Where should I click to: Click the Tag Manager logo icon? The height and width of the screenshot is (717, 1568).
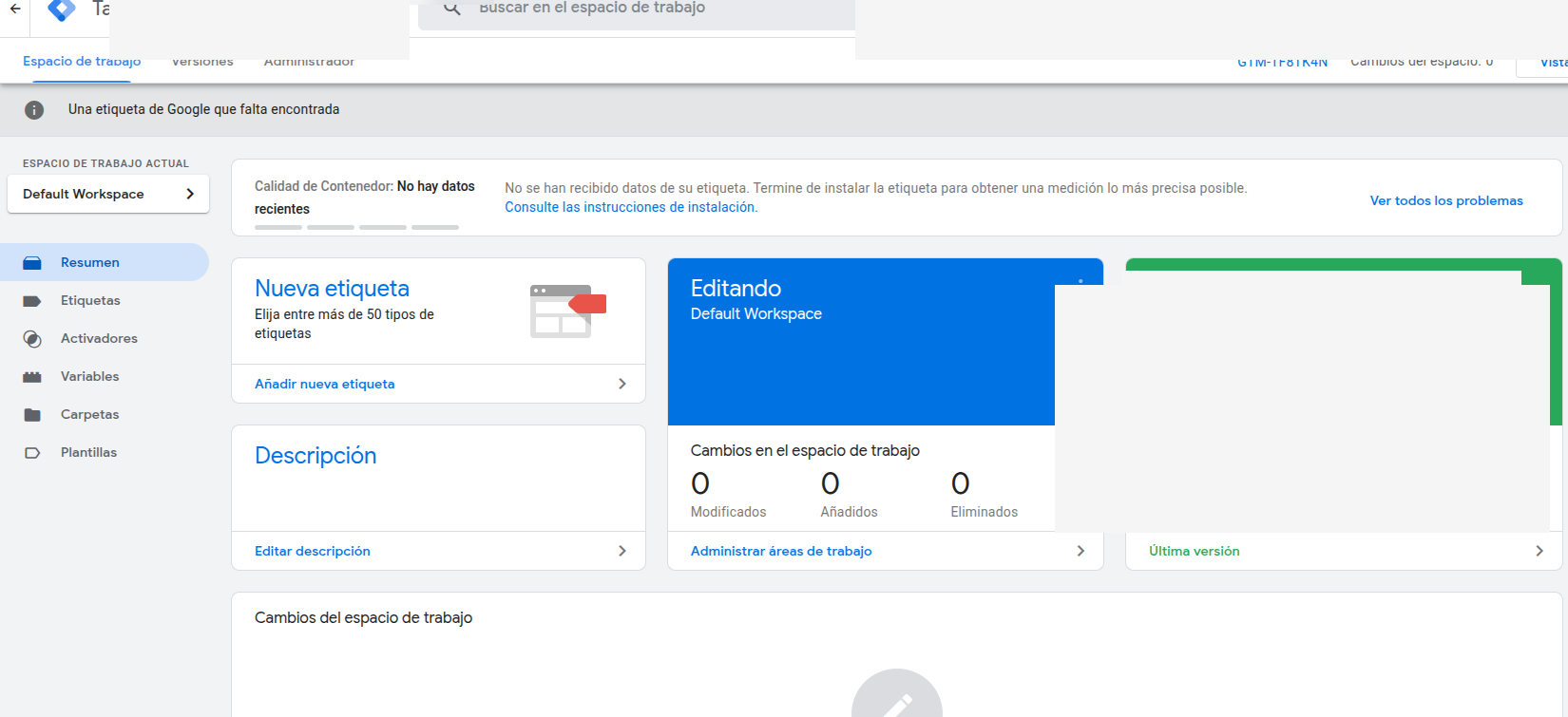point(62,9)
